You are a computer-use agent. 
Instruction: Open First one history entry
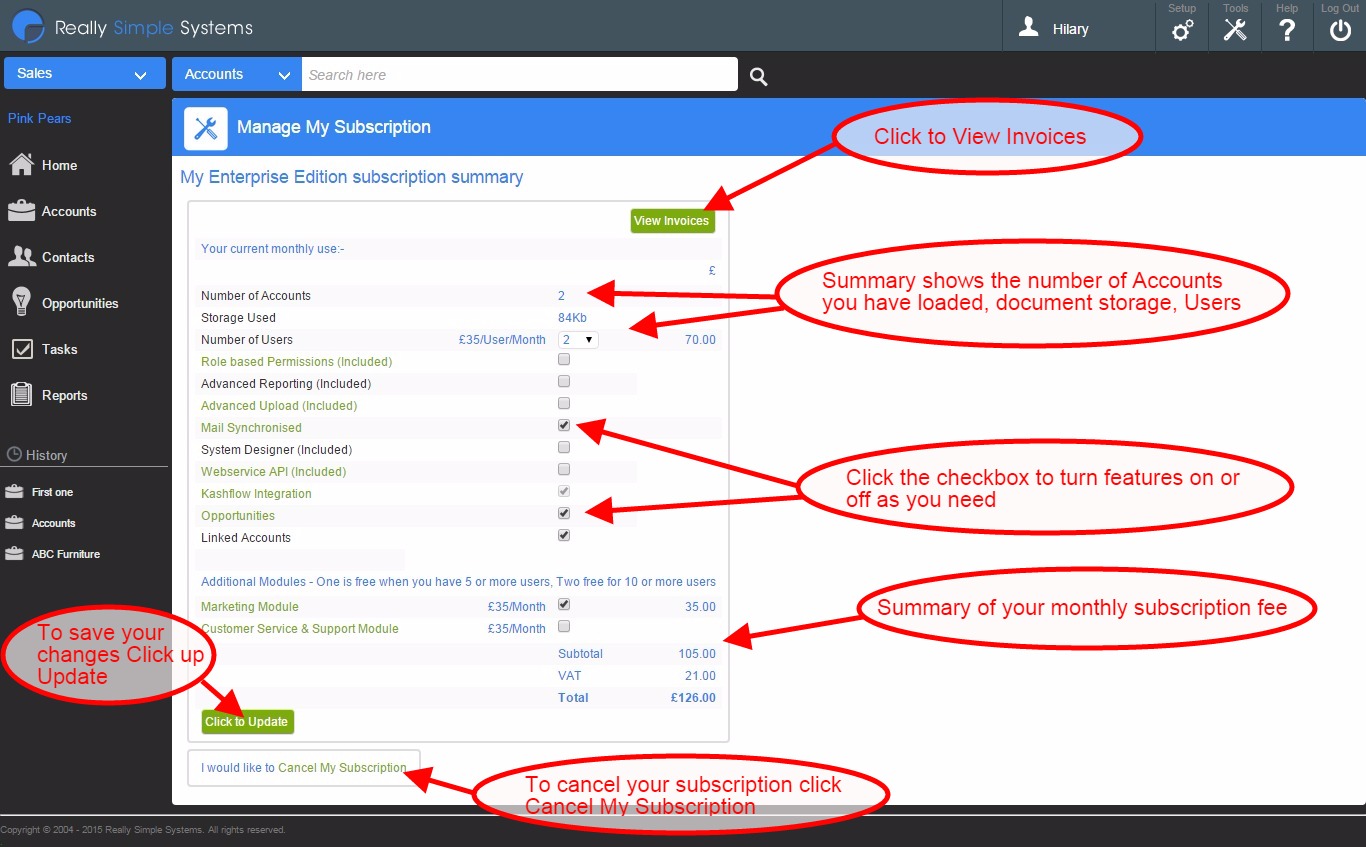pos(52,492)
